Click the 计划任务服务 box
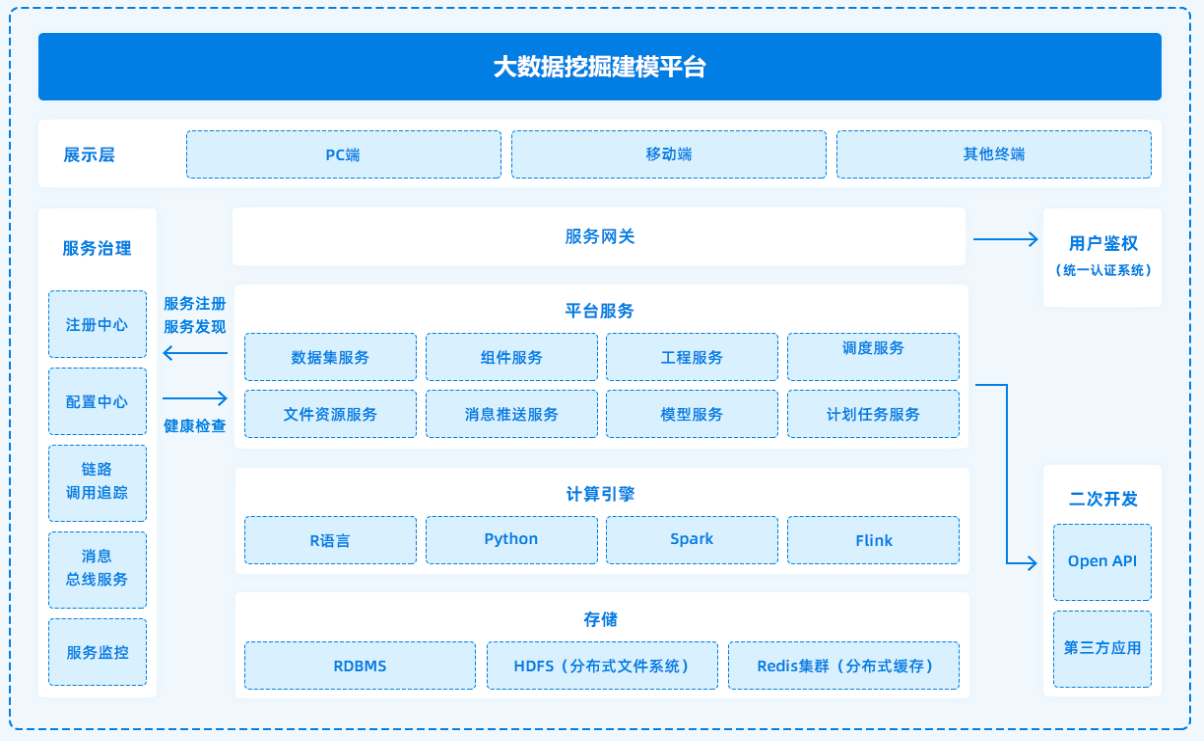The image size is (1204, 741). pos(872,414)
